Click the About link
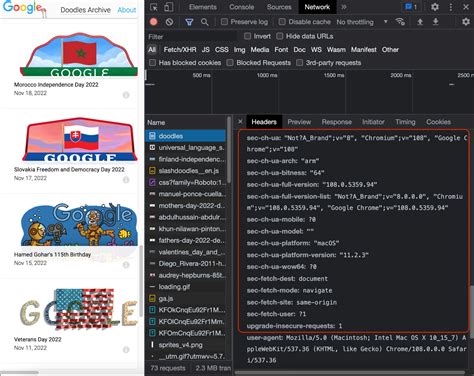 point(127,10)
